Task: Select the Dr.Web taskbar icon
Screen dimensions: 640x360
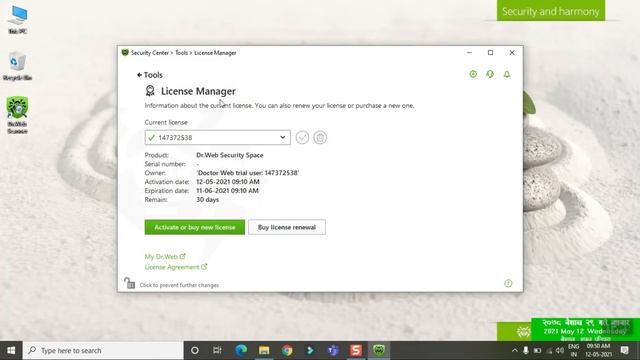Action: [x=379, y=350]
